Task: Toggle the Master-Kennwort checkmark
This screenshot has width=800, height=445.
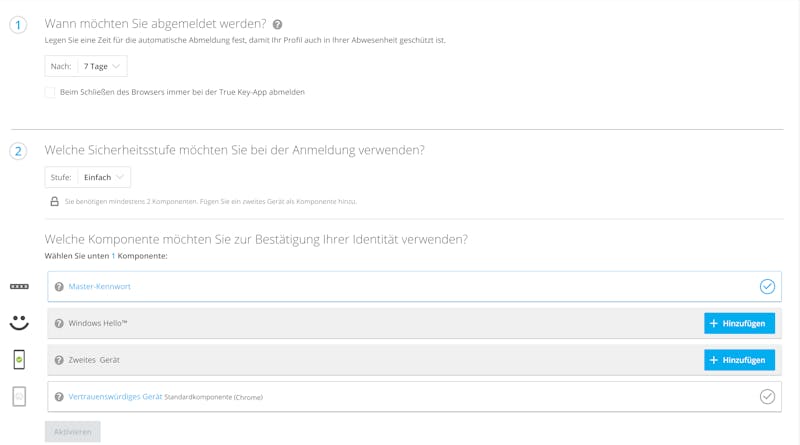Action: click(767, 287)
